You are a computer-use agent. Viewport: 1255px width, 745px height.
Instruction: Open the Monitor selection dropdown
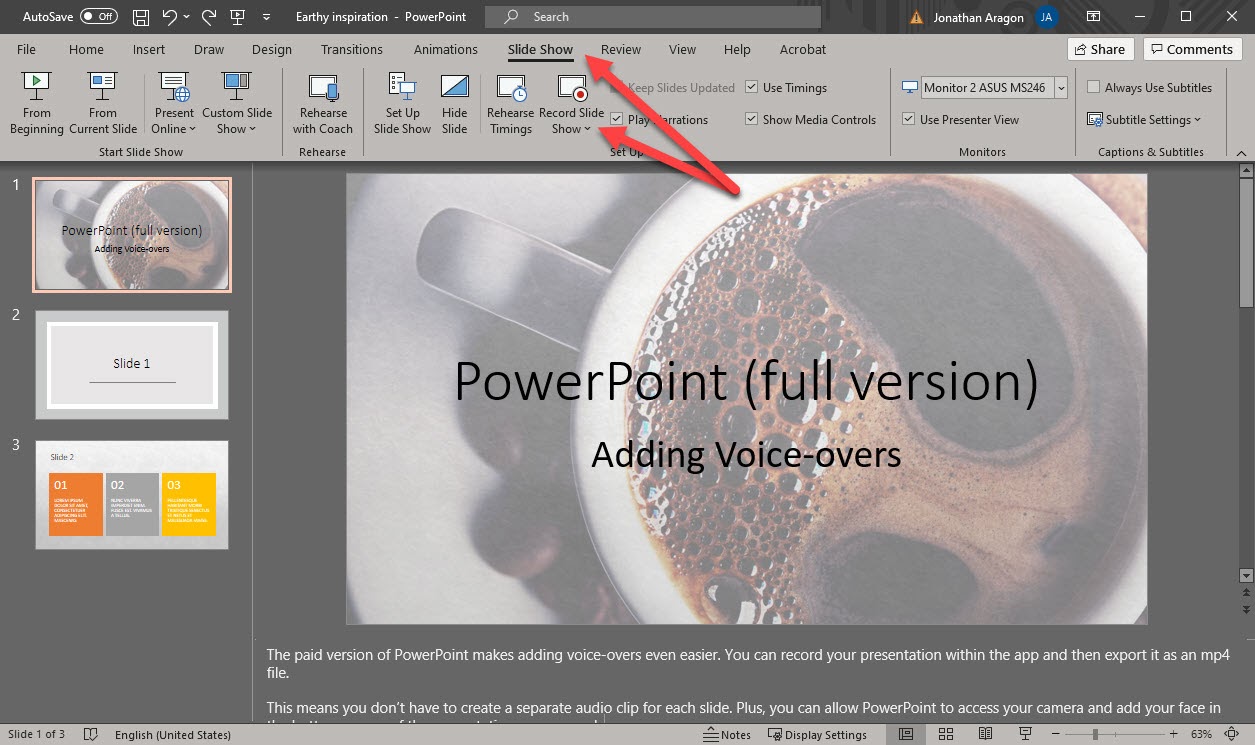[x=1063, y=87]
